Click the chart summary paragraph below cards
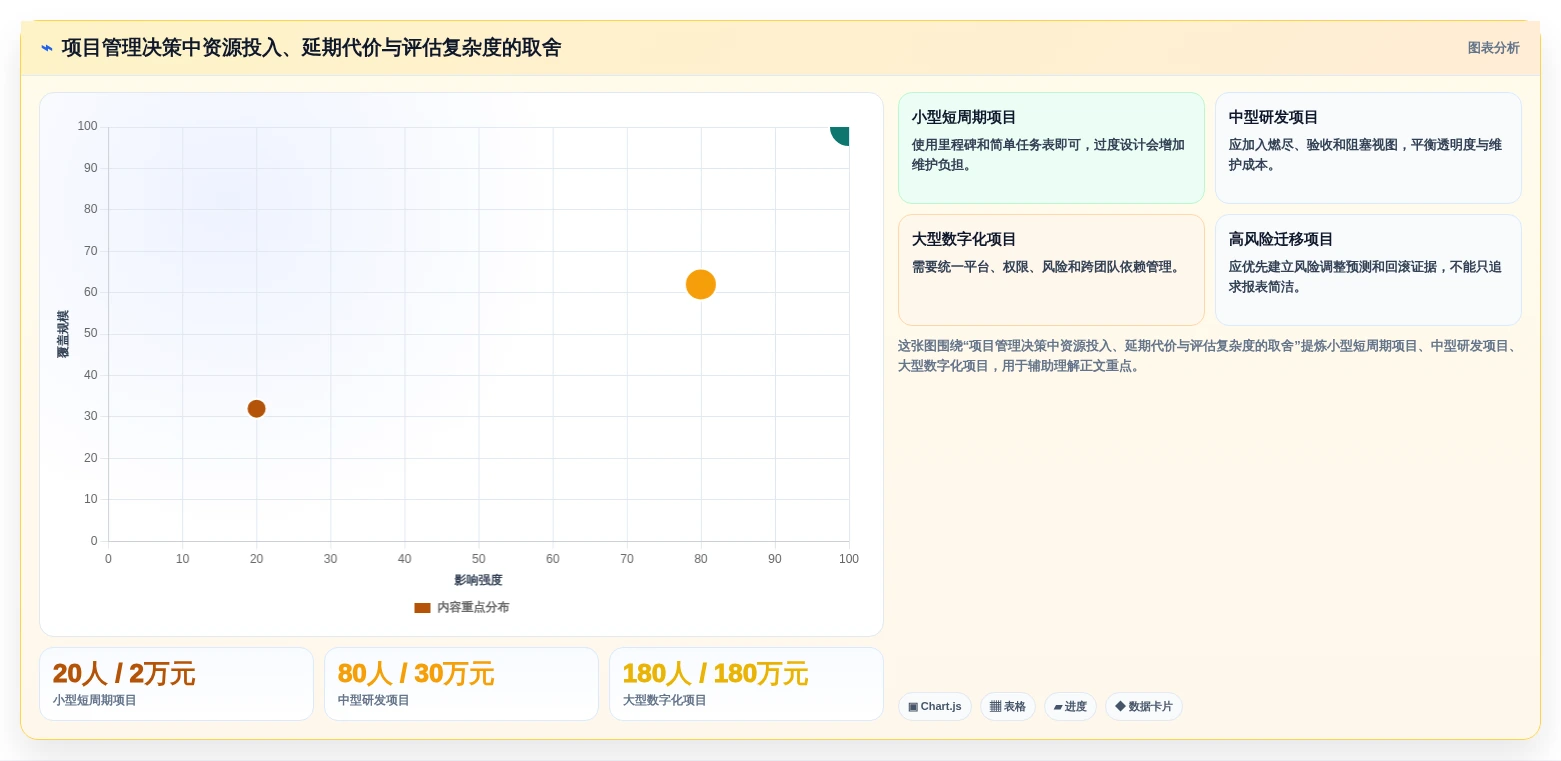Image resolution: width=1561 pixels, height=761 pixels. coord(1209,356)
